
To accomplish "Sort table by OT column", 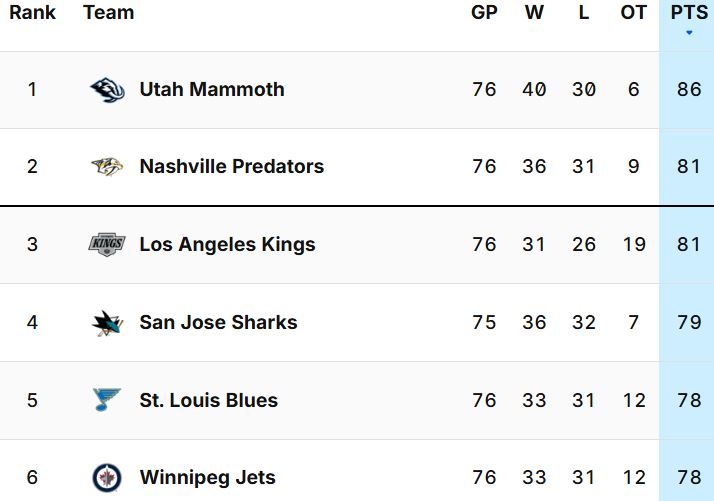I will [x=634, y=13].
